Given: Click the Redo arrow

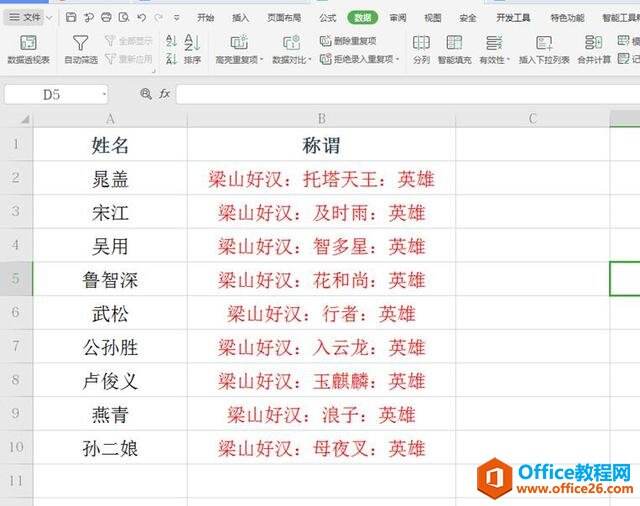Looking at the screenshot, I should point(159,17).
